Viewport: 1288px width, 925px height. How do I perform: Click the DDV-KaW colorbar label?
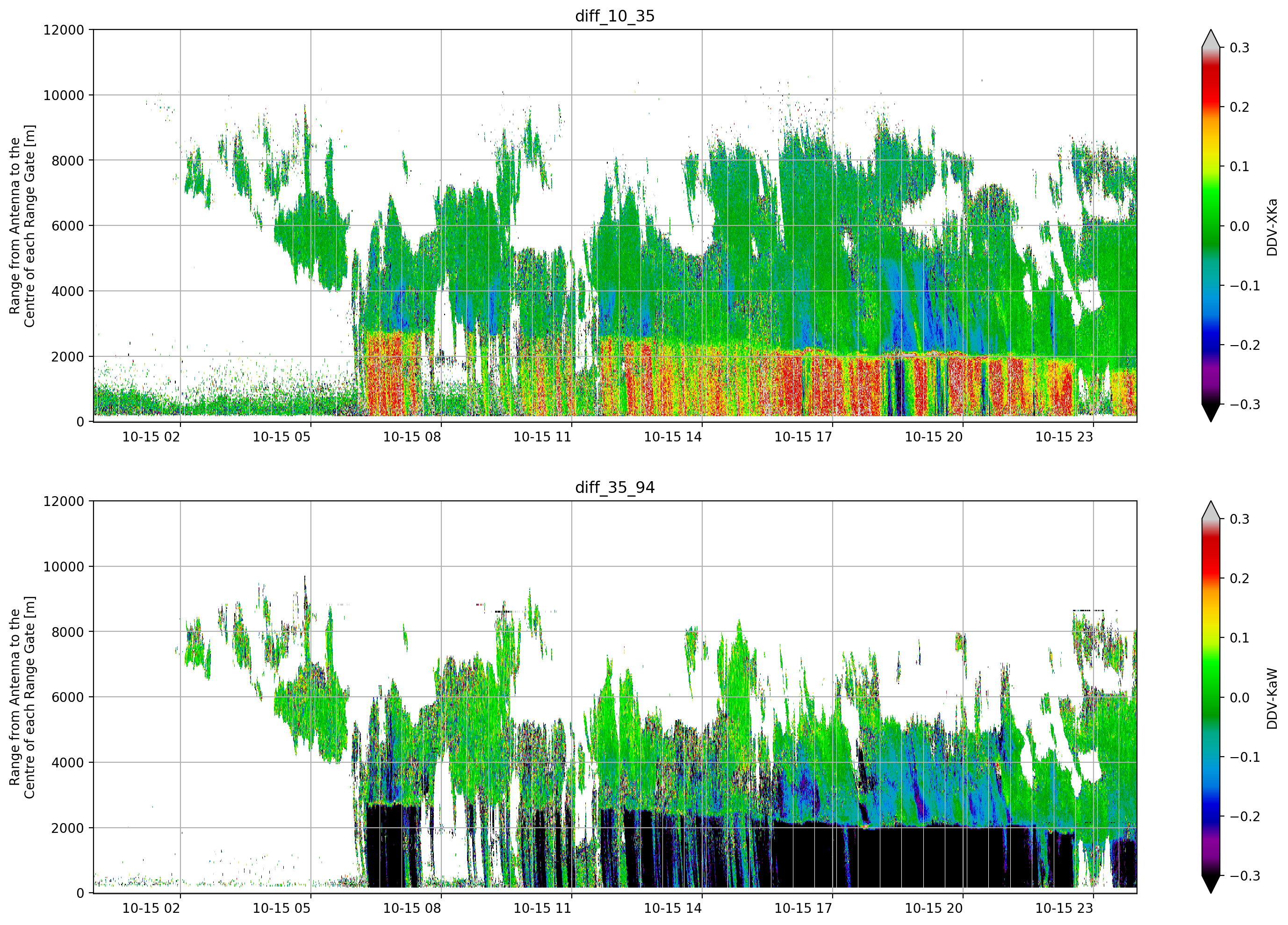1272,698
